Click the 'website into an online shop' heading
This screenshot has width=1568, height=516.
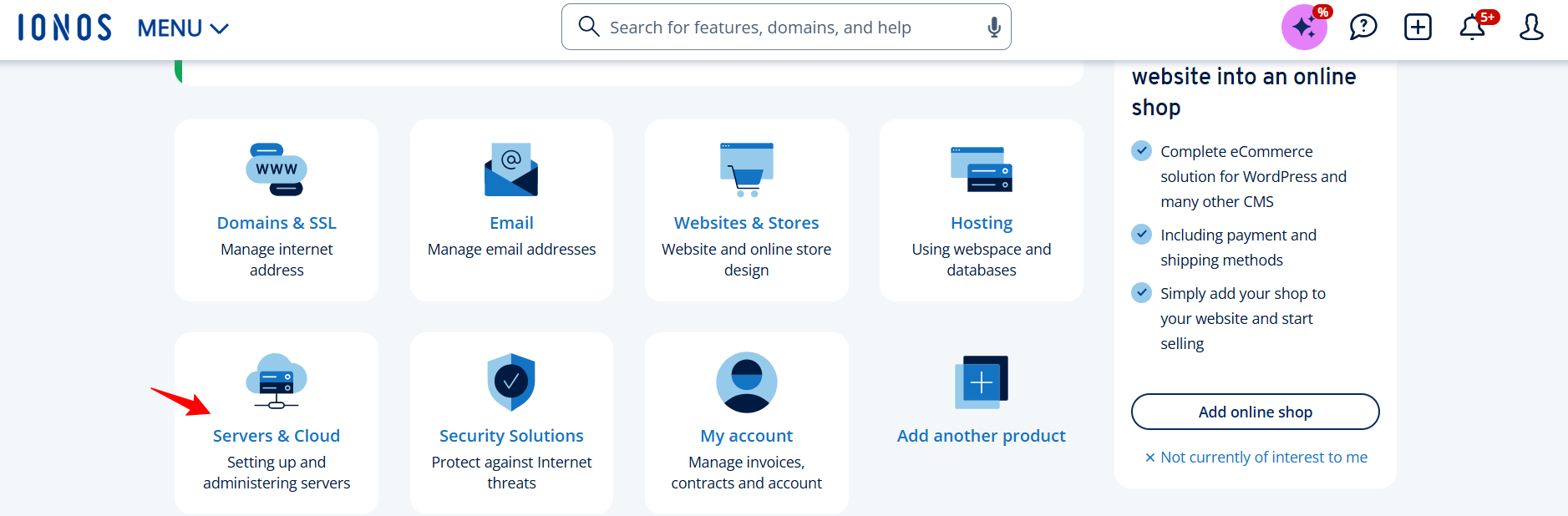(x=1244, y=92)
